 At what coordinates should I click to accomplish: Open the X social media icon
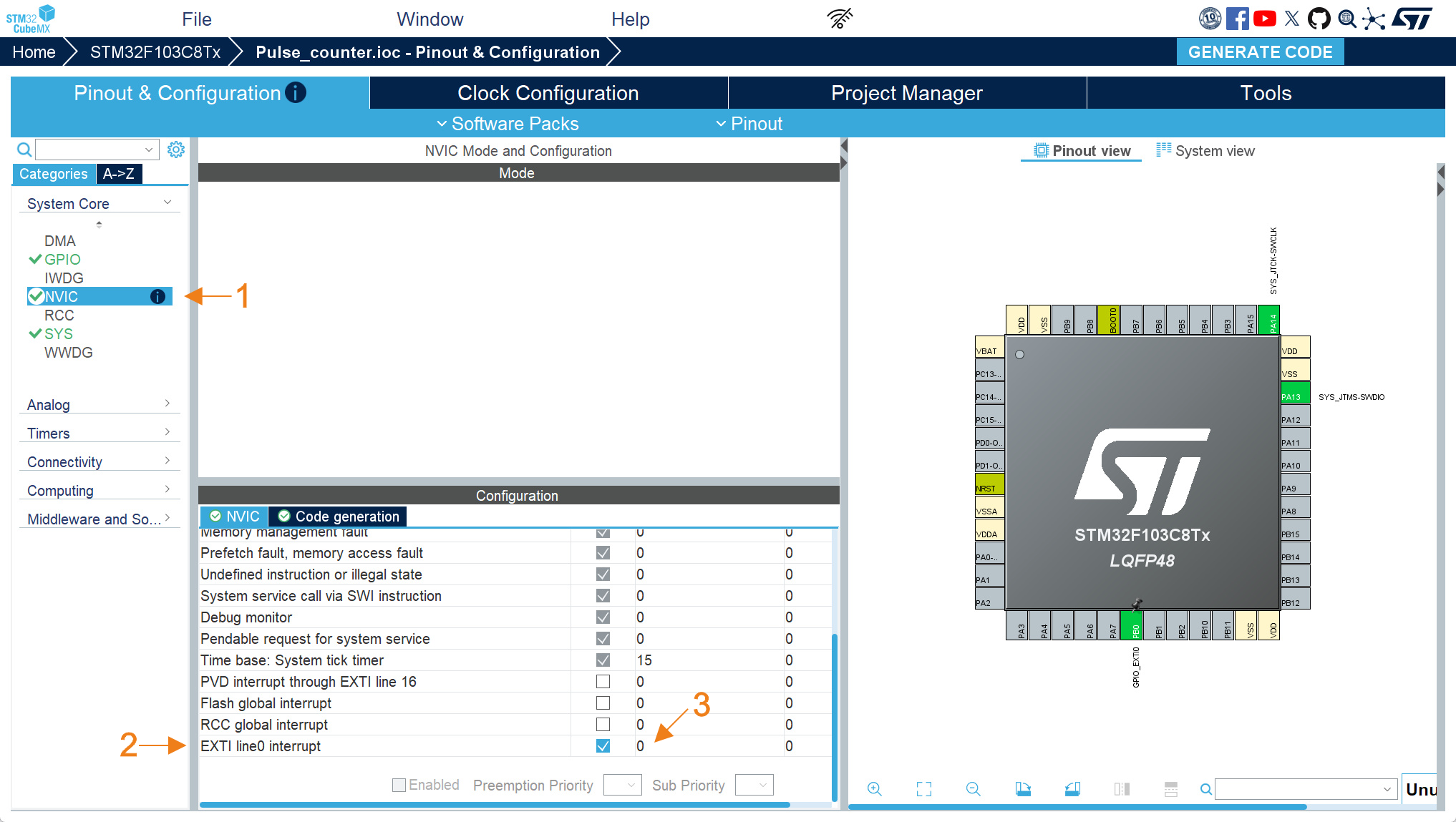pos(1292,19)
